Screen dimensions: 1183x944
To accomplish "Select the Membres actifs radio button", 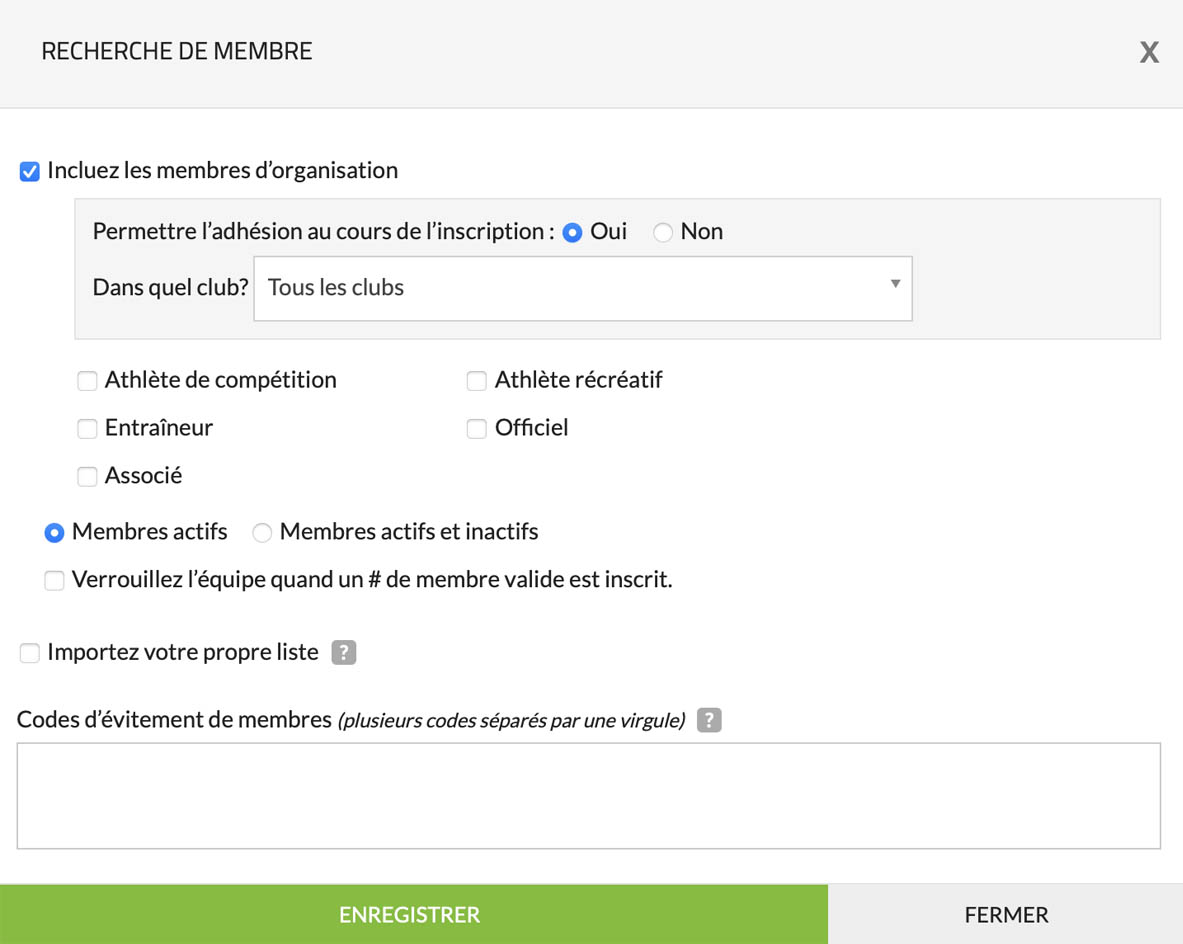I will pos(55,533).
